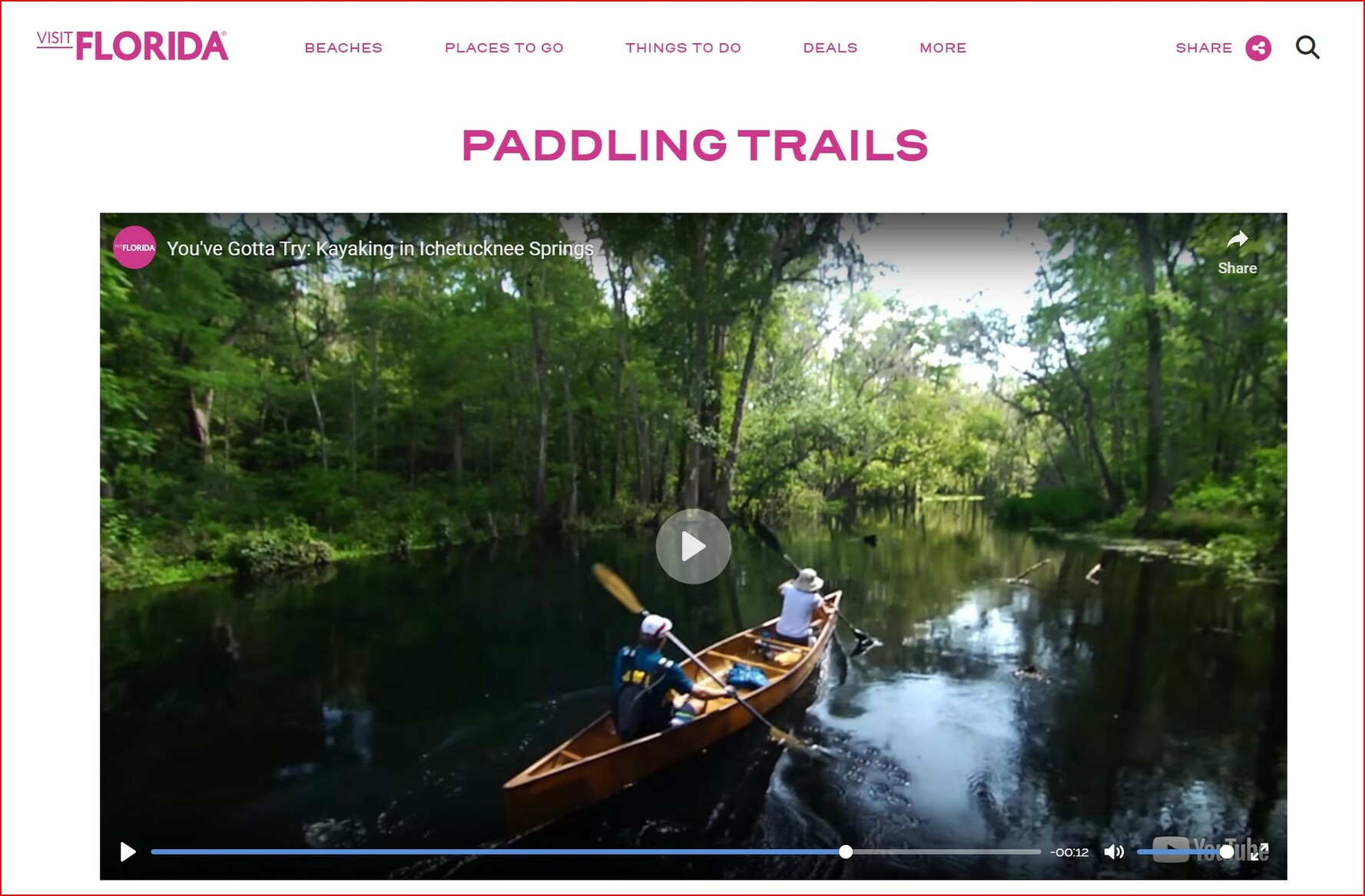Click the remaining time display -00:12
The height and width of the screenshot is (896, 1365).
(x=1069, y=852)
